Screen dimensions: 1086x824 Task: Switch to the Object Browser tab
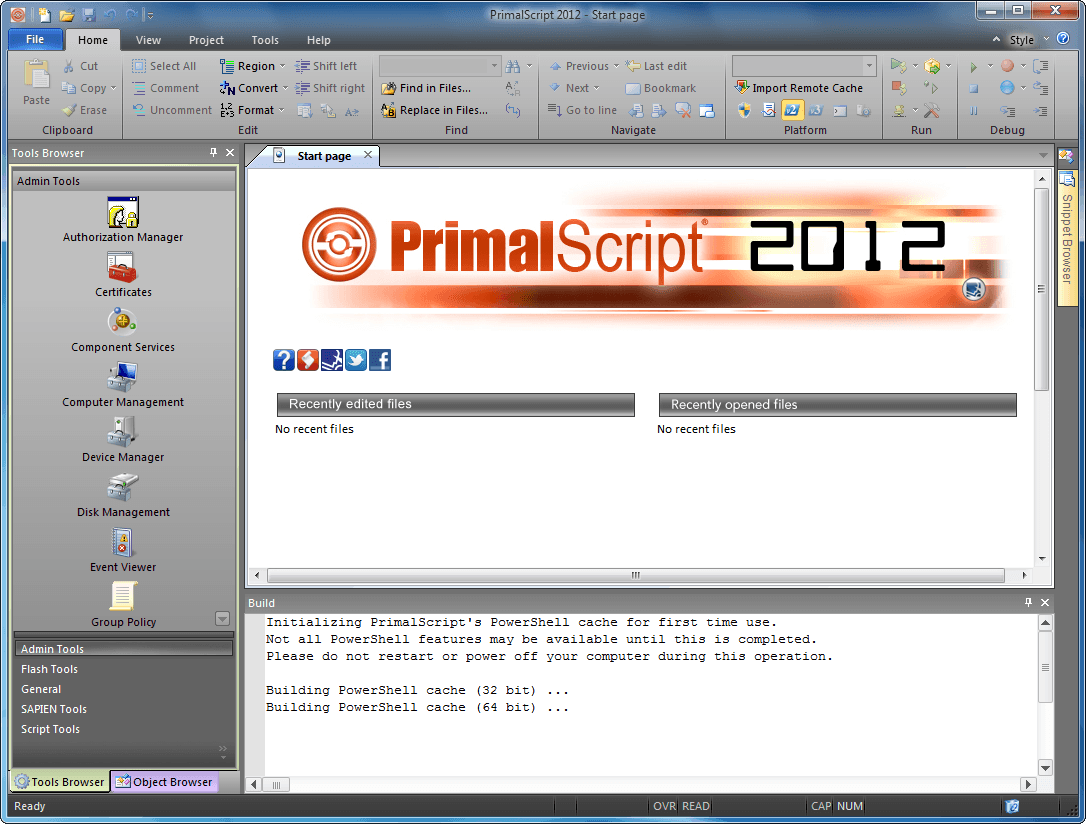tap(164, 782)
